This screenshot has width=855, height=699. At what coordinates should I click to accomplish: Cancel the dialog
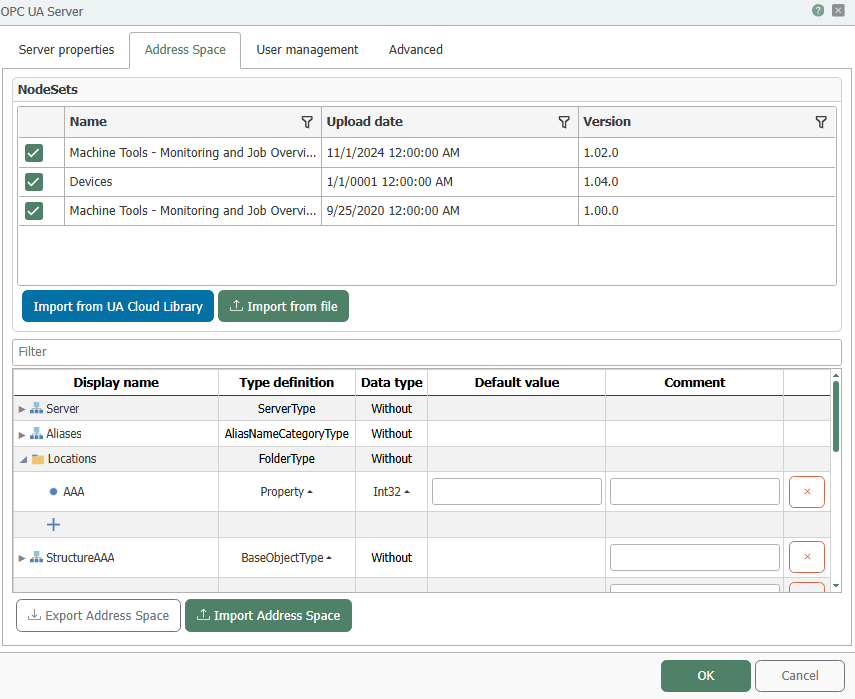[x=799, y=676]
